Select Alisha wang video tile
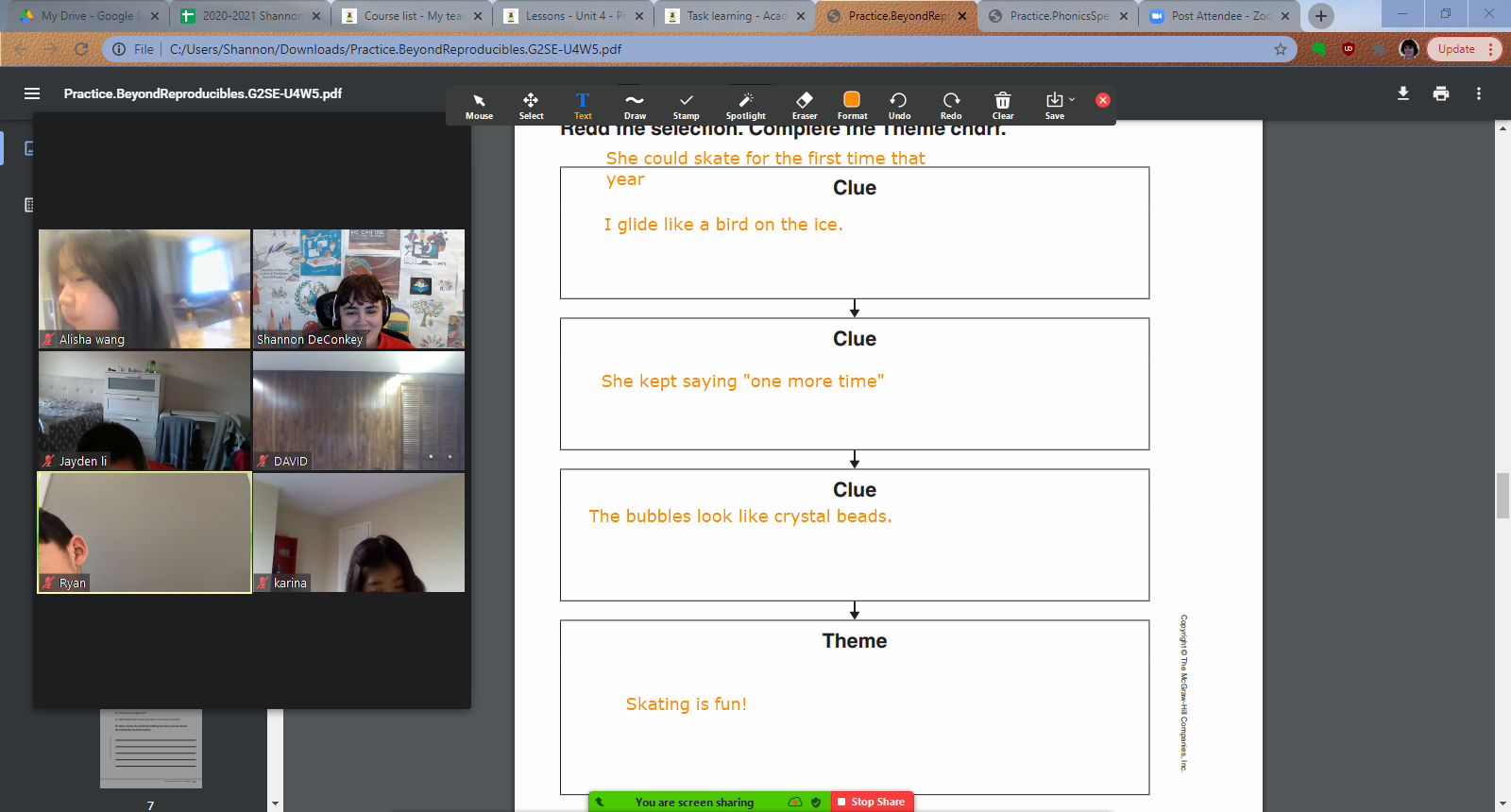Viewport: 1511px width, 812px height. point(144,289)
